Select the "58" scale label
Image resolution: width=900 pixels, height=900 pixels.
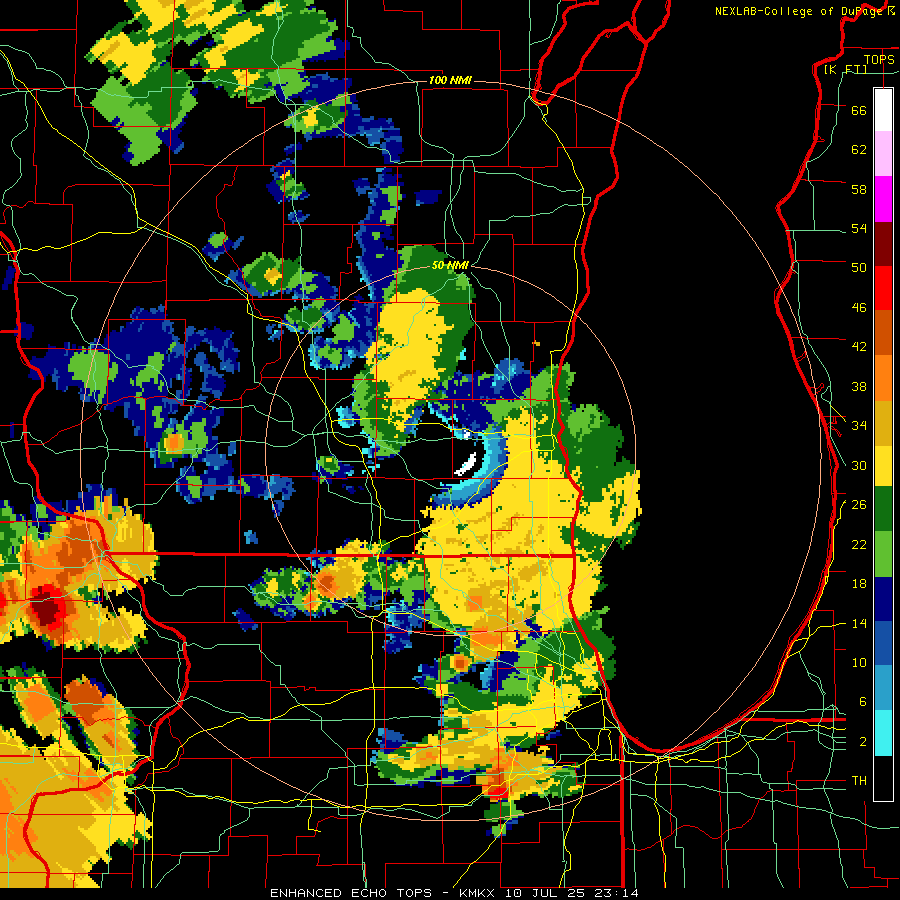coord(859,189)
